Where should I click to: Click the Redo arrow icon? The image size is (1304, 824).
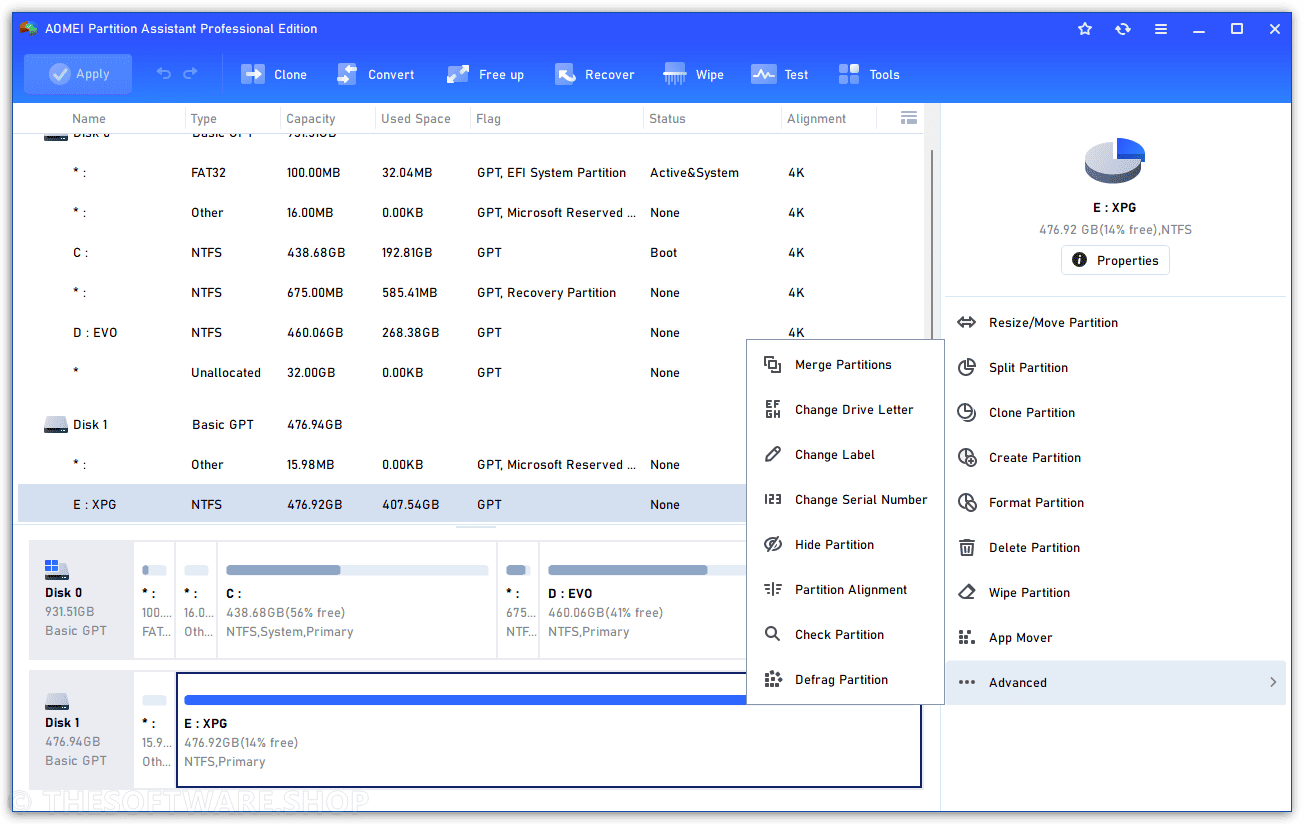click(190, 73)
